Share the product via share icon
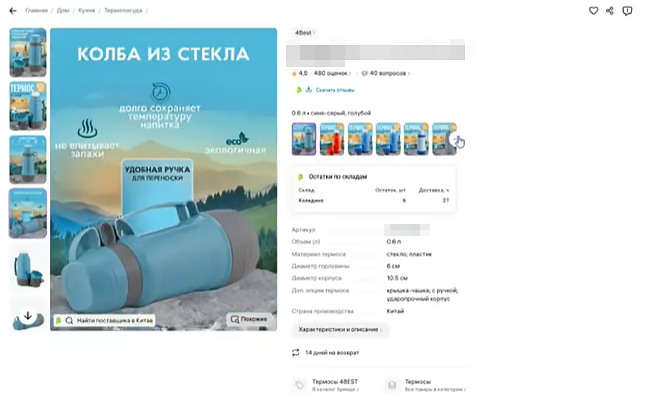 coord(610,11)
